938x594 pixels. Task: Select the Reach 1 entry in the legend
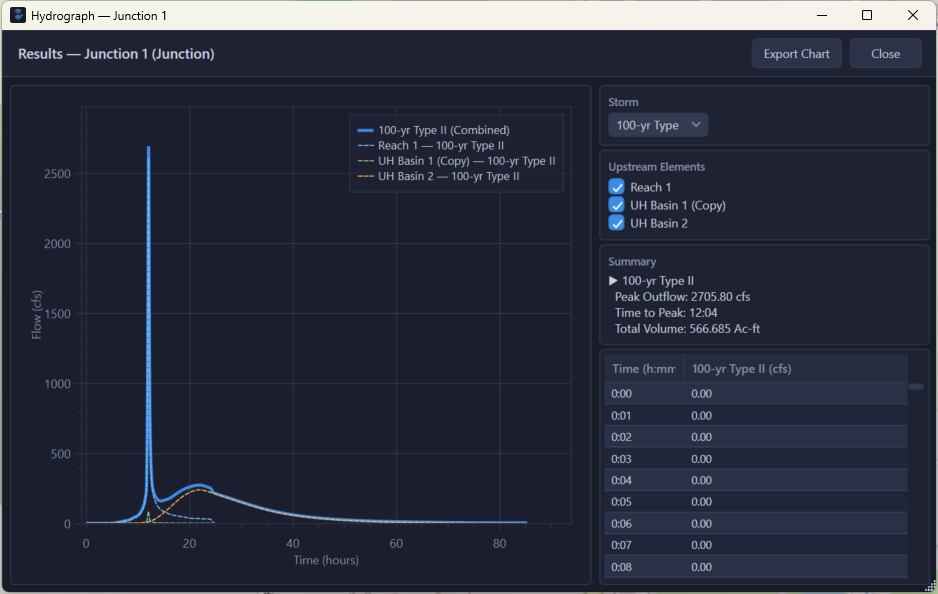[x=440, y=145]
